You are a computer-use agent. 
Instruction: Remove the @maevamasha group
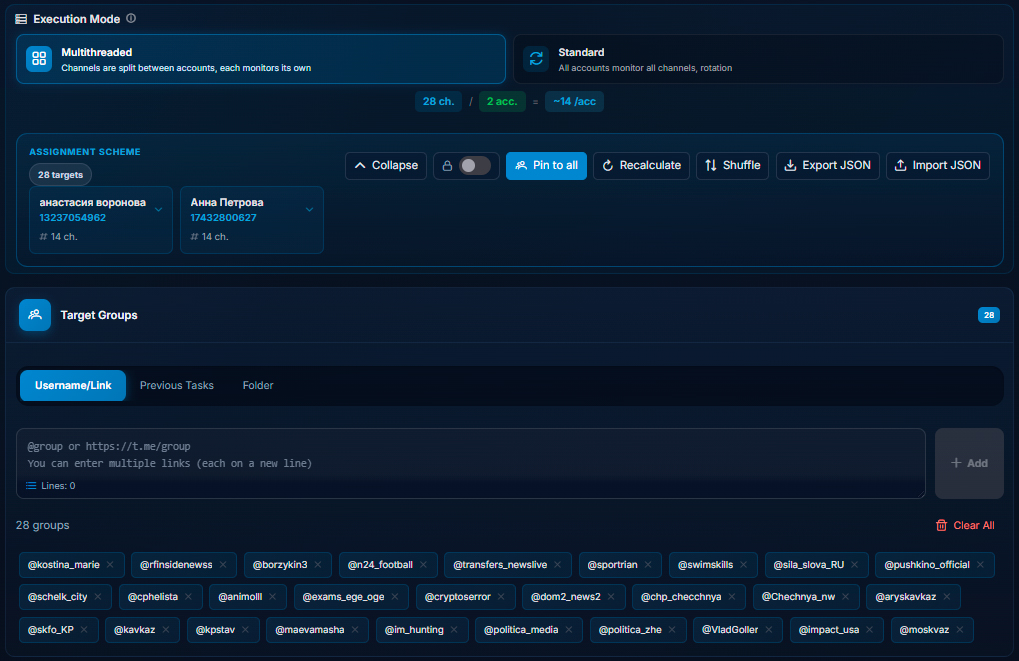[355, 630]
